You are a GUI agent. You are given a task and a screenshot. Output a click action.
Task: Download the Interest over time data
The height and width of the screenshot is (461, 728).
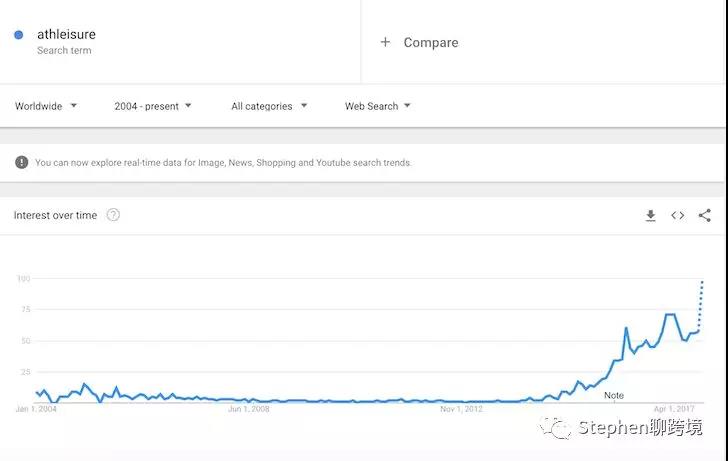pos(650,216)
